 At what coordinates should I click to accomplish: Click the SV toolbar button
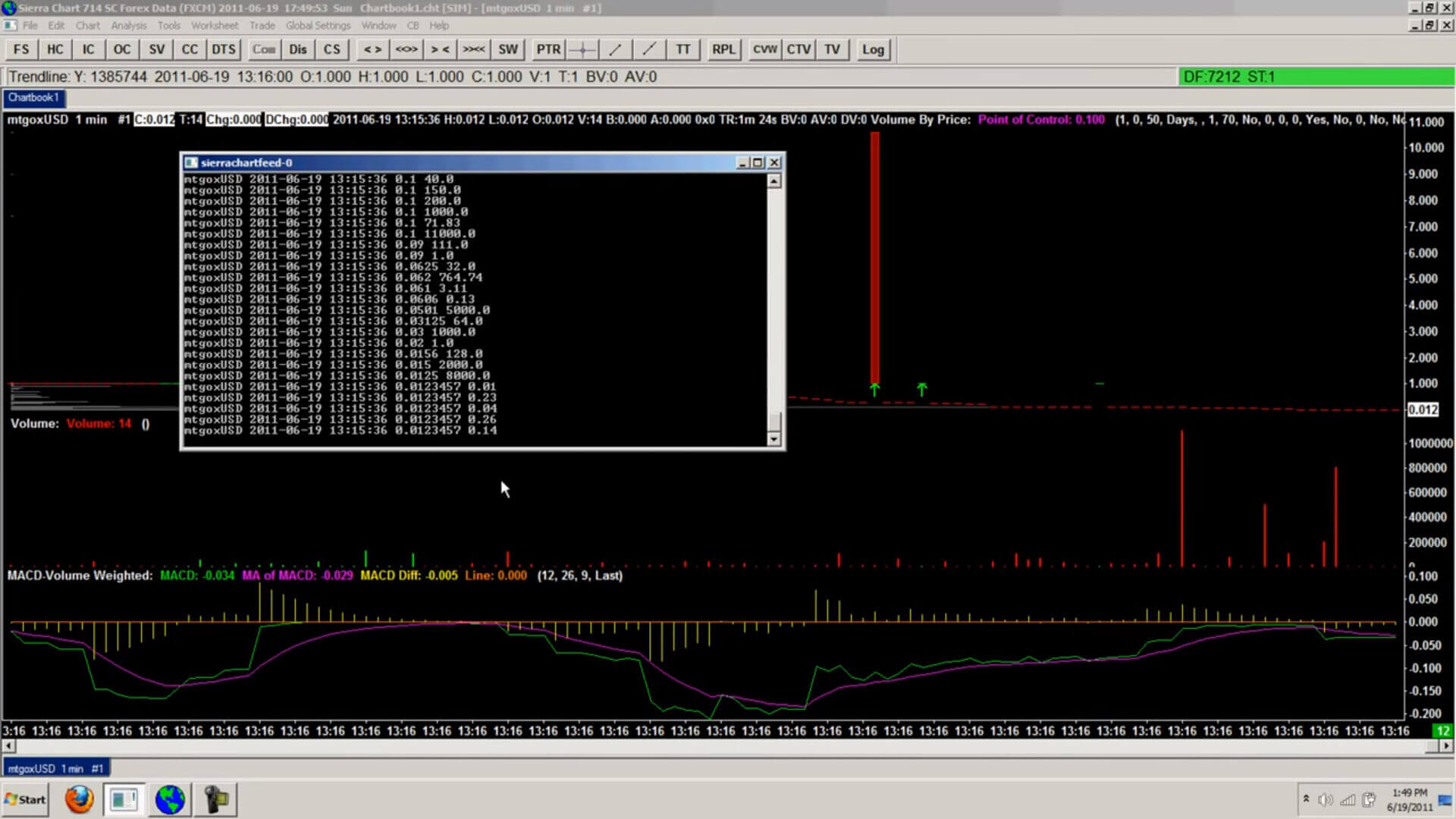(x=156, y=49)
